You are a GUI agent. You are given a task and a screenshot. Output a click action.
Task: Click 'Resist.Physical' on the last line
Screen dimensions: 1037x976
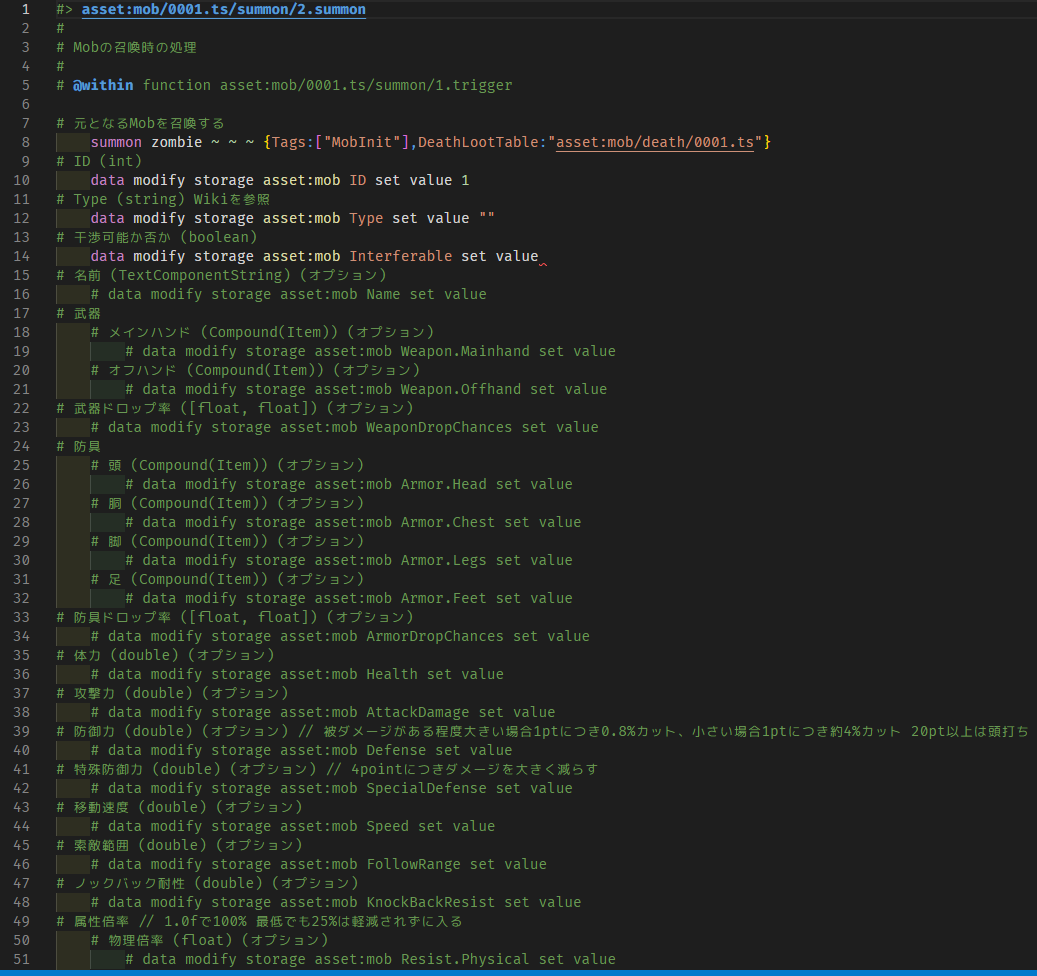tap(465, 959)
